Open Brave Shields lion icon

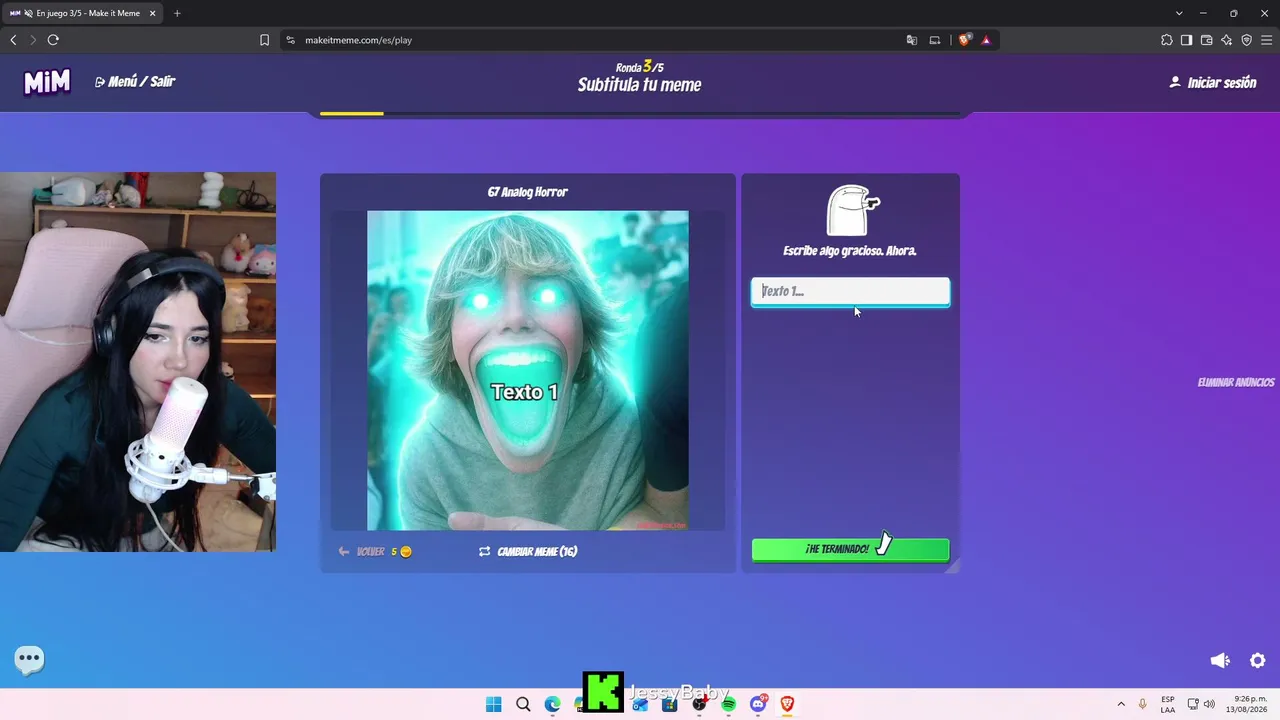click(964, 40)
